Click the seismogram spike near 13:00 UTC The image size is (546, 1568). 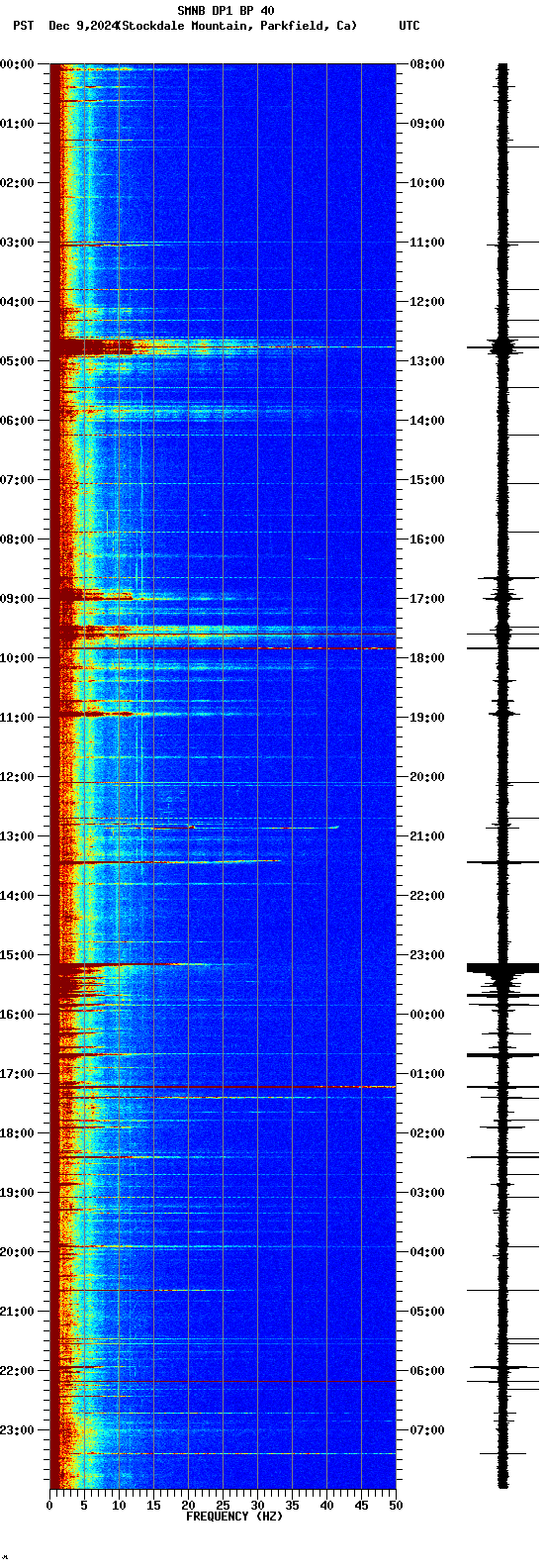click(x=502, y=346)
